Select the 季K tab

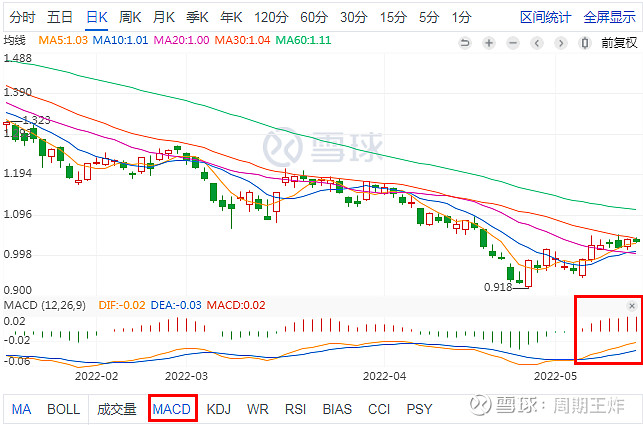click(x=197, y=17)
